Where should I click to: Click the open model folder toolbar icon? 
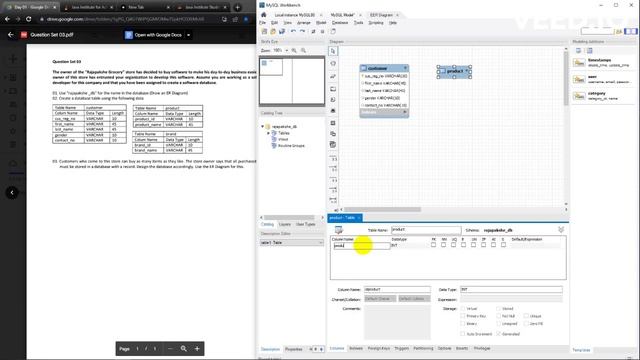273,31
